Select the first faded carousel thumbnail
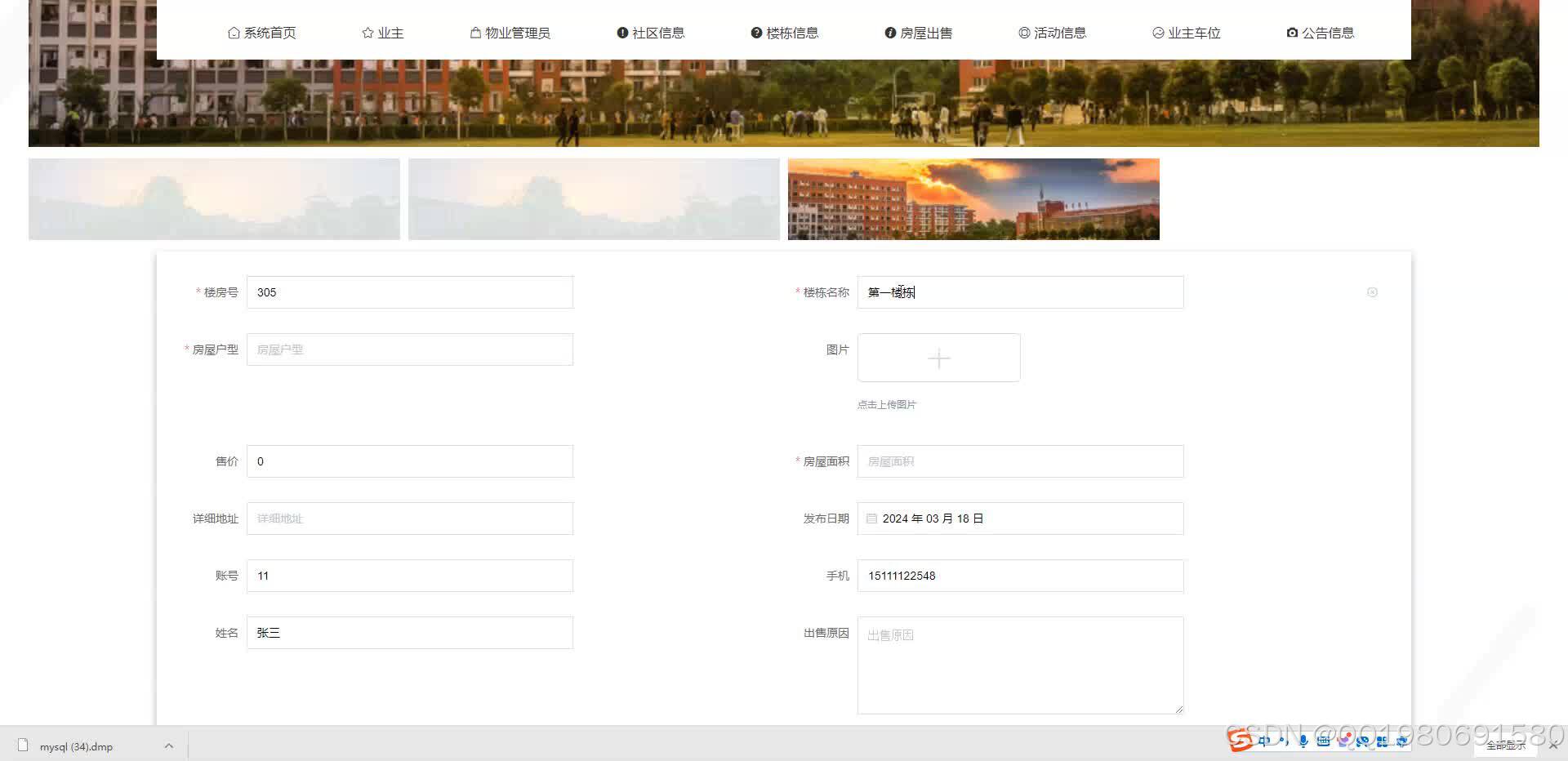Screen dimensions: 1568x761 [214, 199]
